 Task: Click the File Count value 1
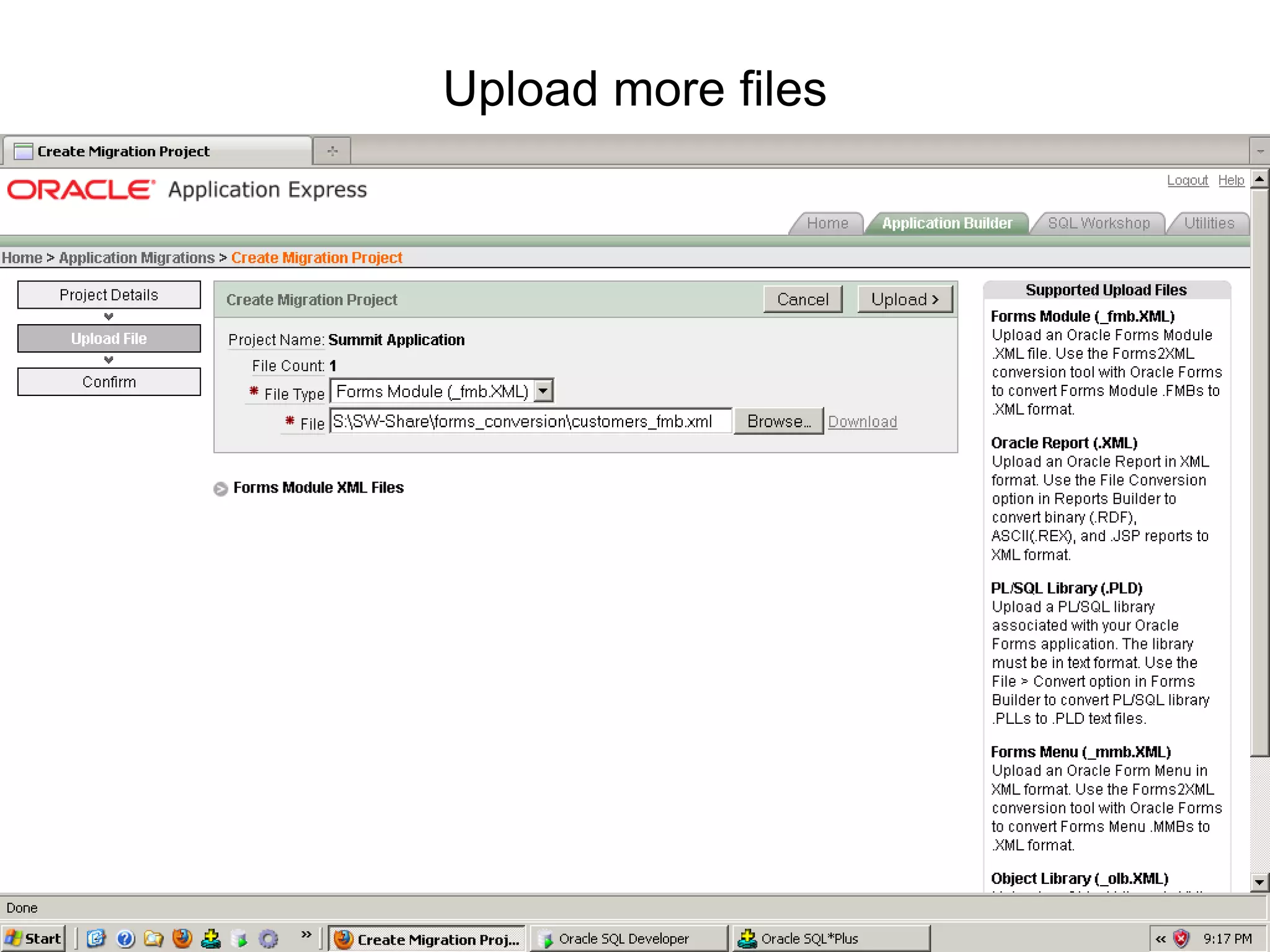[x=333, y=366]
